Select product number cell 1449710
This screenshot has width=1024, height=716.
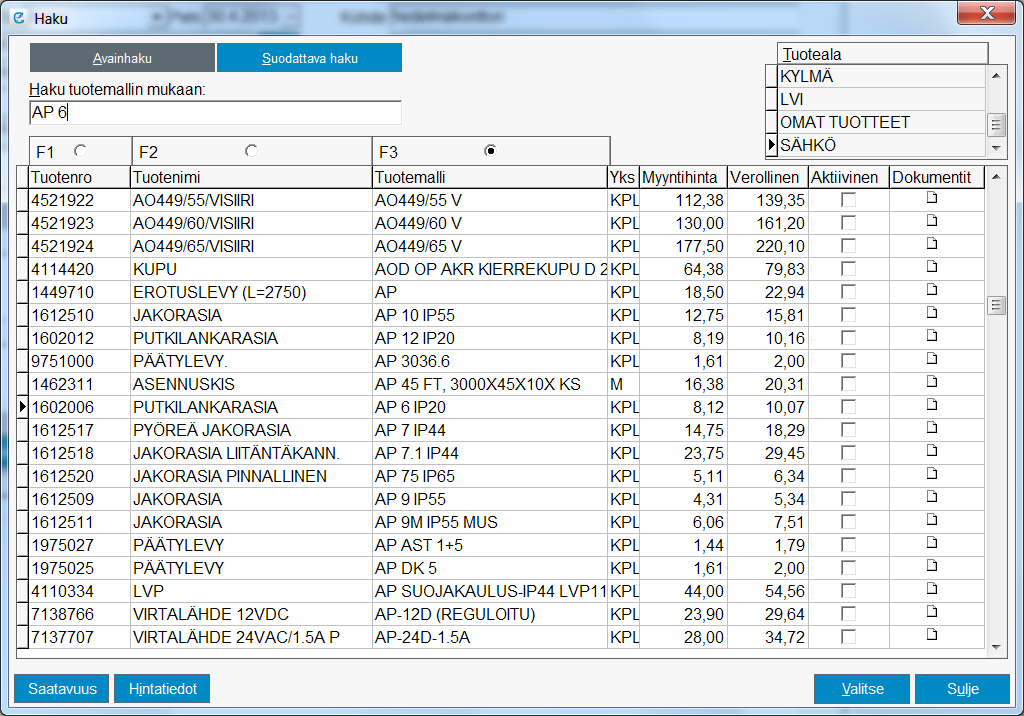pyautogui.click(x=80, y=292)
